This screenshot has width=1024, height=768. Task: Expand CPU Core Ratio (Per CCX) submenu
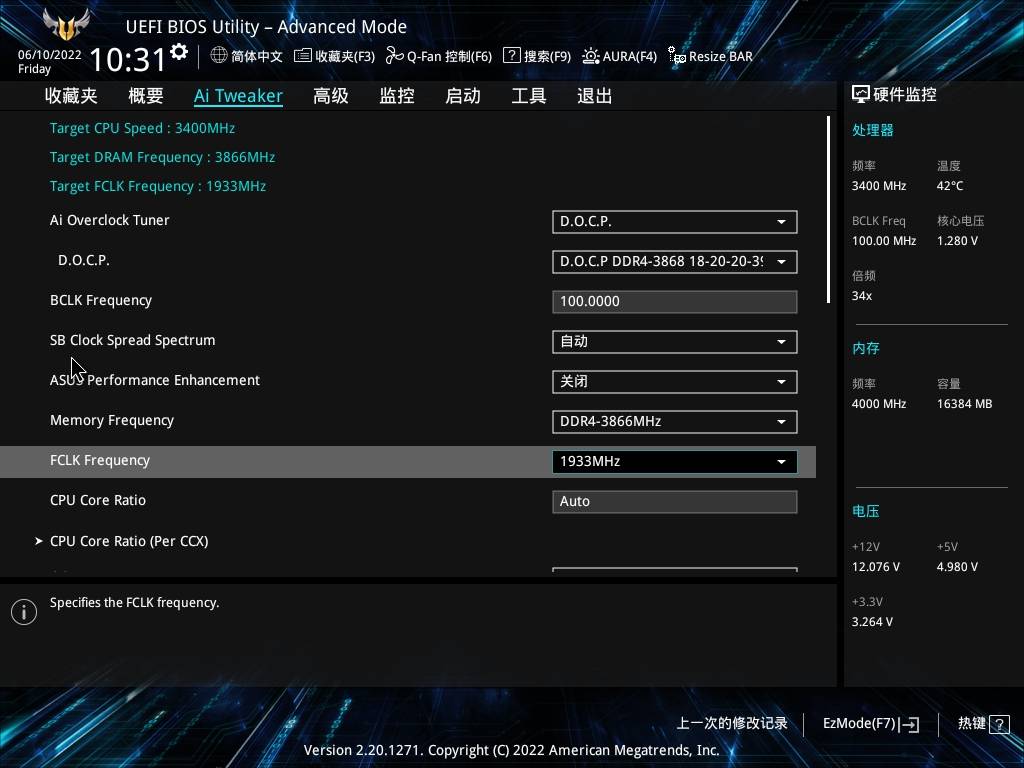(x=129, y=541)
